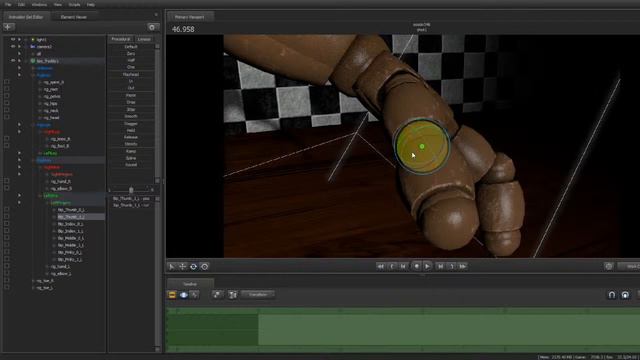Click the presets list vertical scrollbar
Image resolution: width=640 pixels, height=360 pixels.
point(158,113)
